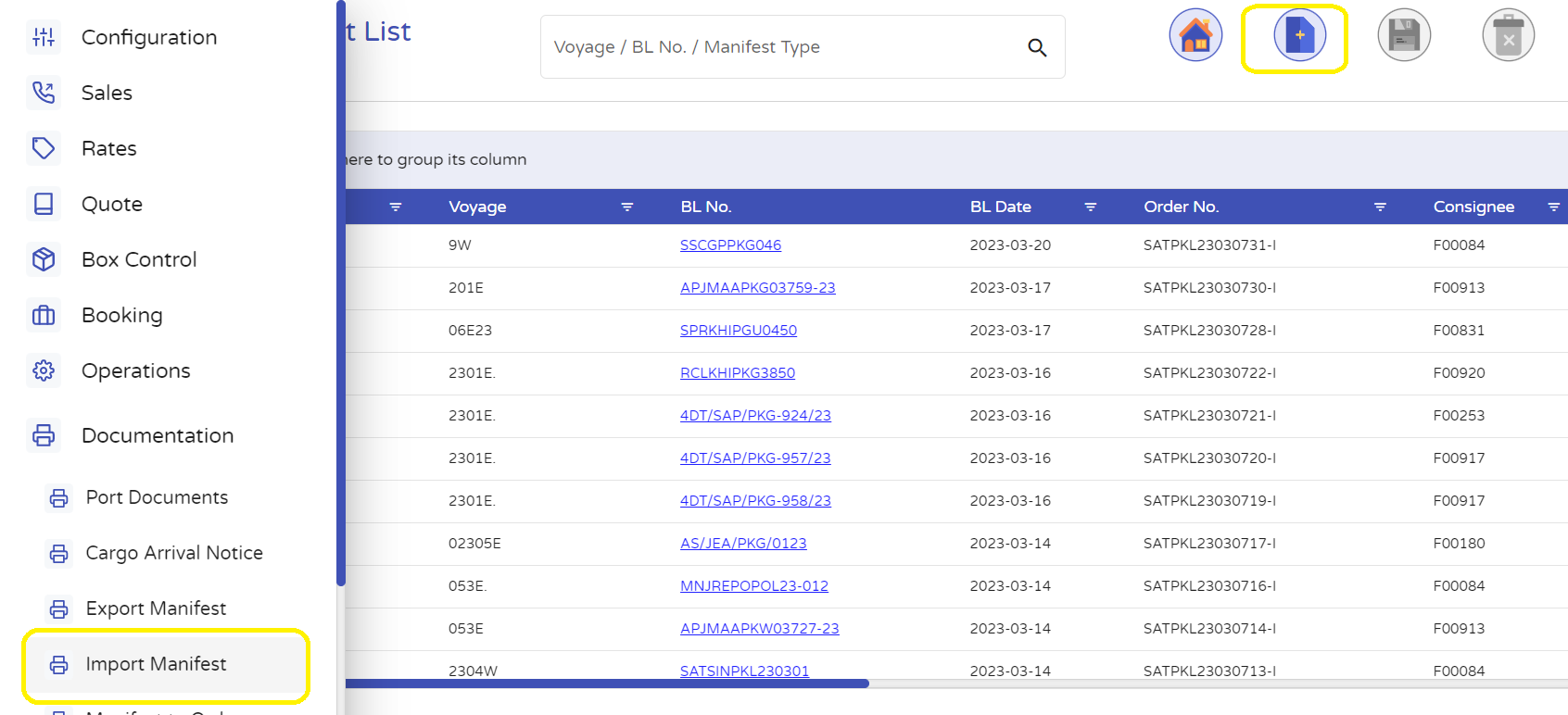Select voyage cell 06E23
This screenshot has height=715, width=1568.
tap(470, 331)
